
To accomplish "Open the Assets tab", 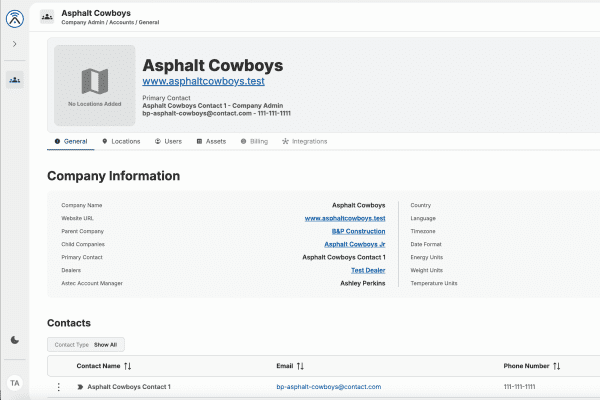I will coord(211,141).
